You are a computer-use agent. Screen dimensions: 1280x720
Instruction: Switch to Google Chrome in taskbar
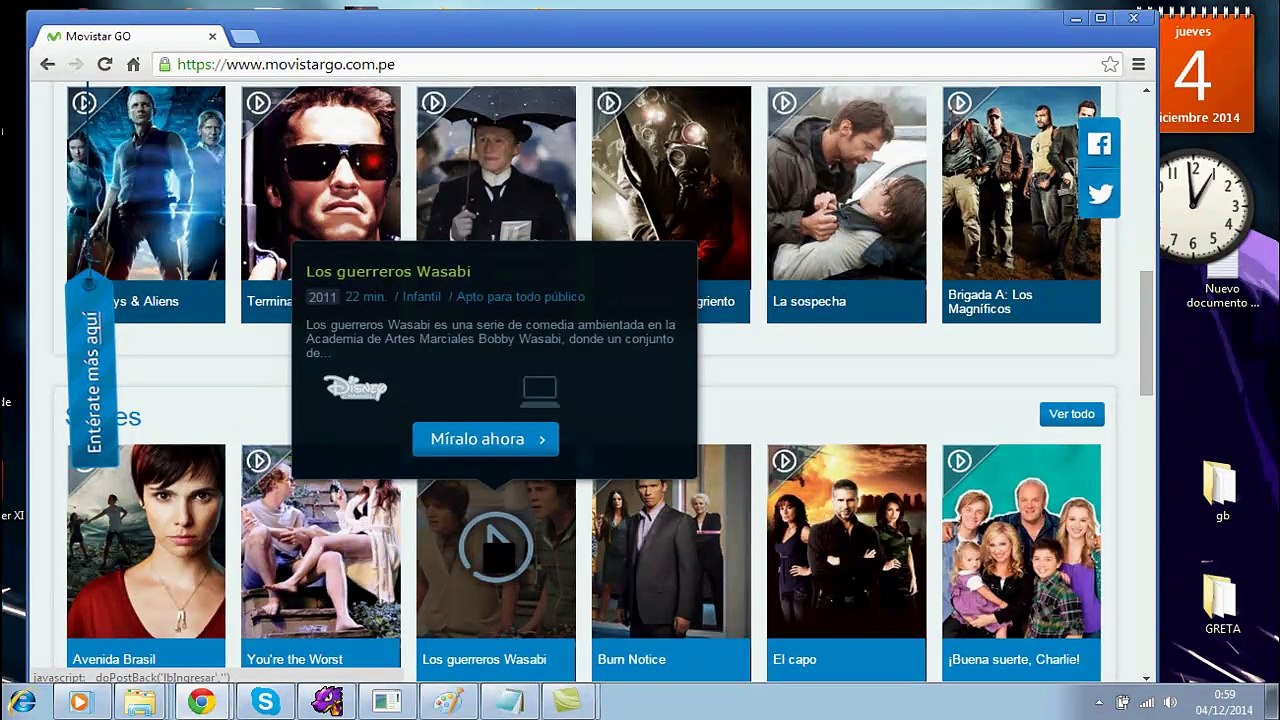202,702
